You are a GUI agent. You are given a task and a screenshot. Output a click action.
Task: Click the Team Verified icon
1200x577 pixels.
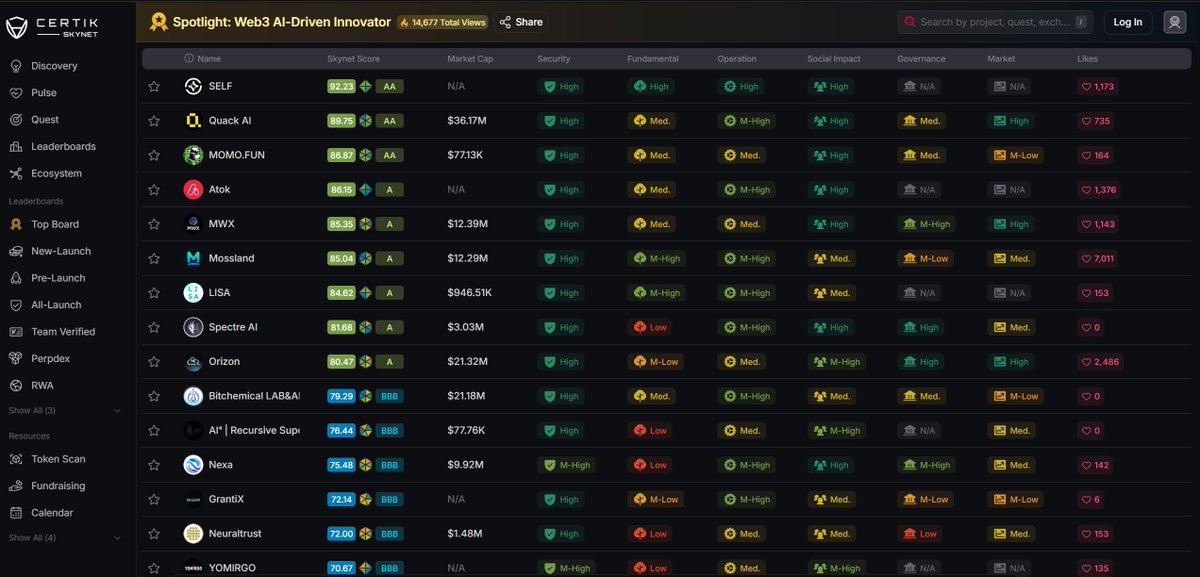coord(15,332)
